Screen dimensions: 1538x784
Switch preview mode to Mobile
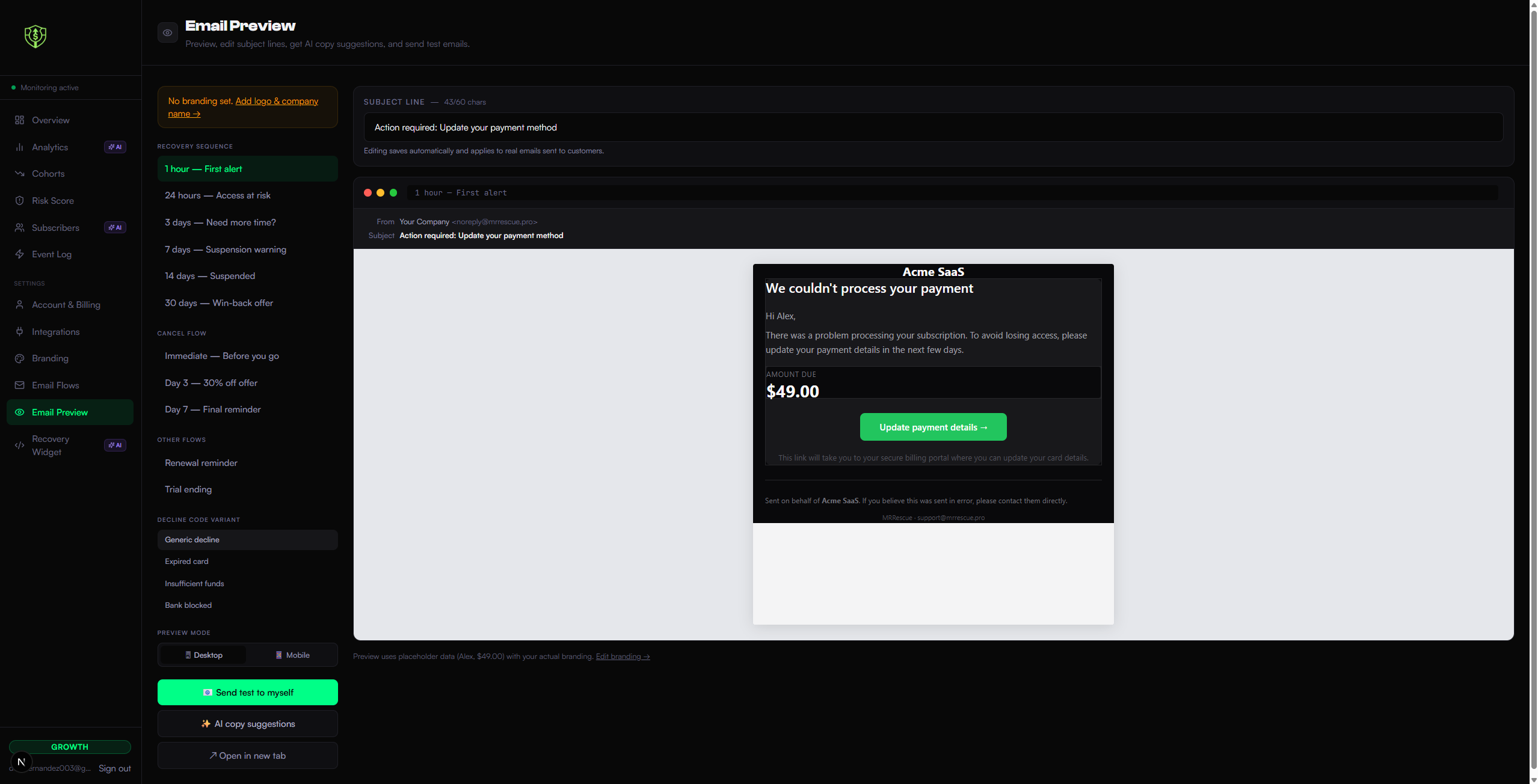coord(292,655)
